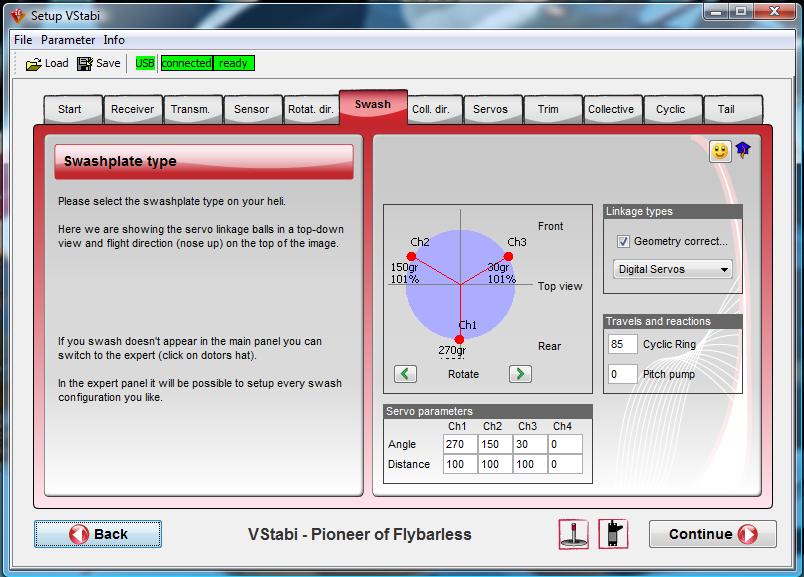Maximize the Setup VStabi window
804x577 pixels.
[741, 11]
